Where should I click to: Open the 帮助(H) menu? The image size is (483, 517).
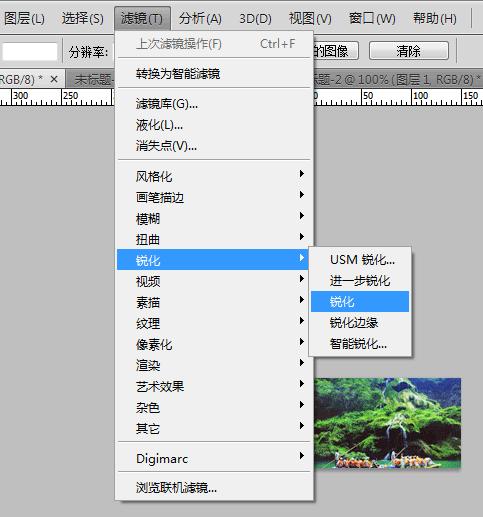point(435,18)
